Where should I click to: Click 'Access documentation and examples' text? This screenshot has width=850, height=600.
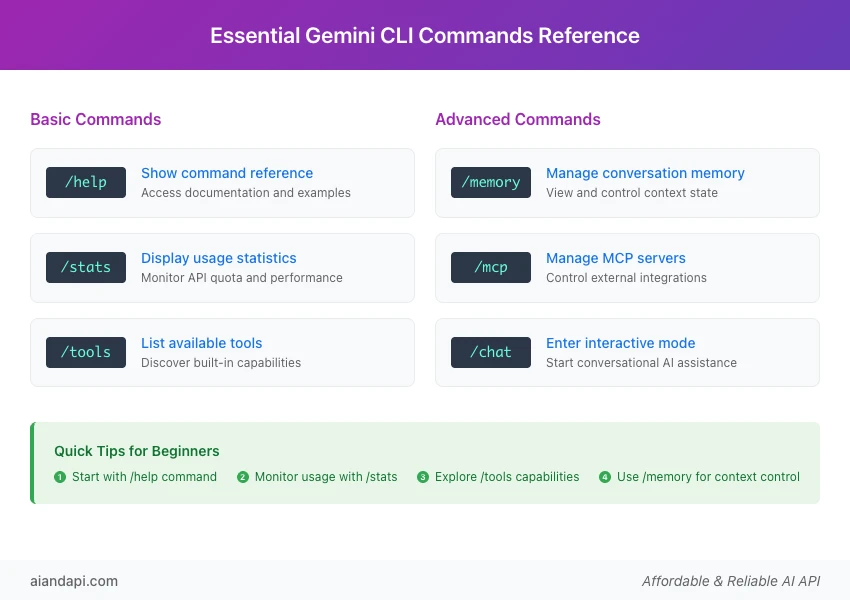tap(246, 193)
